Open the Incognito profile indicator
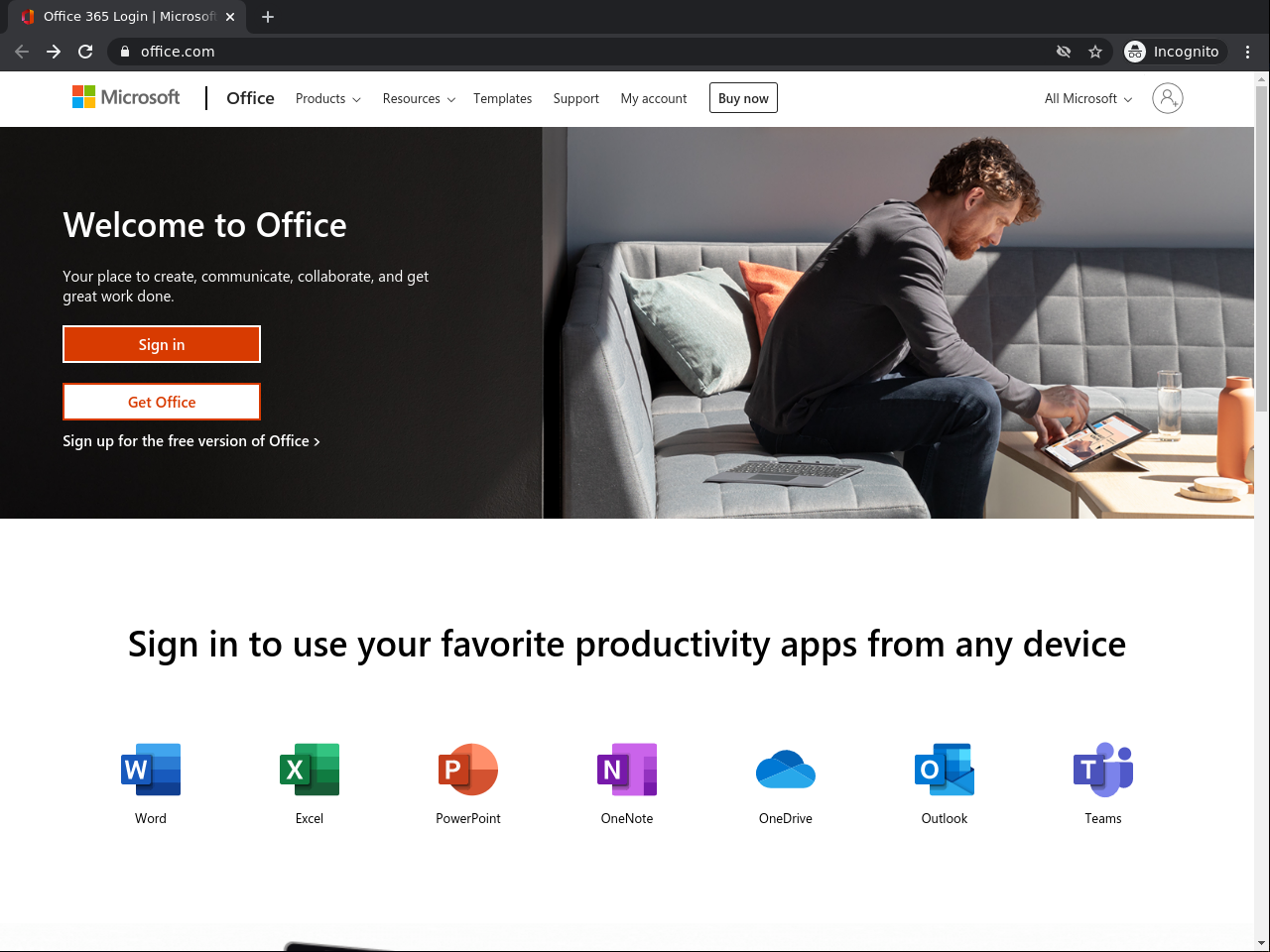Screen dimensions: 1270x952 point(1173,52)
